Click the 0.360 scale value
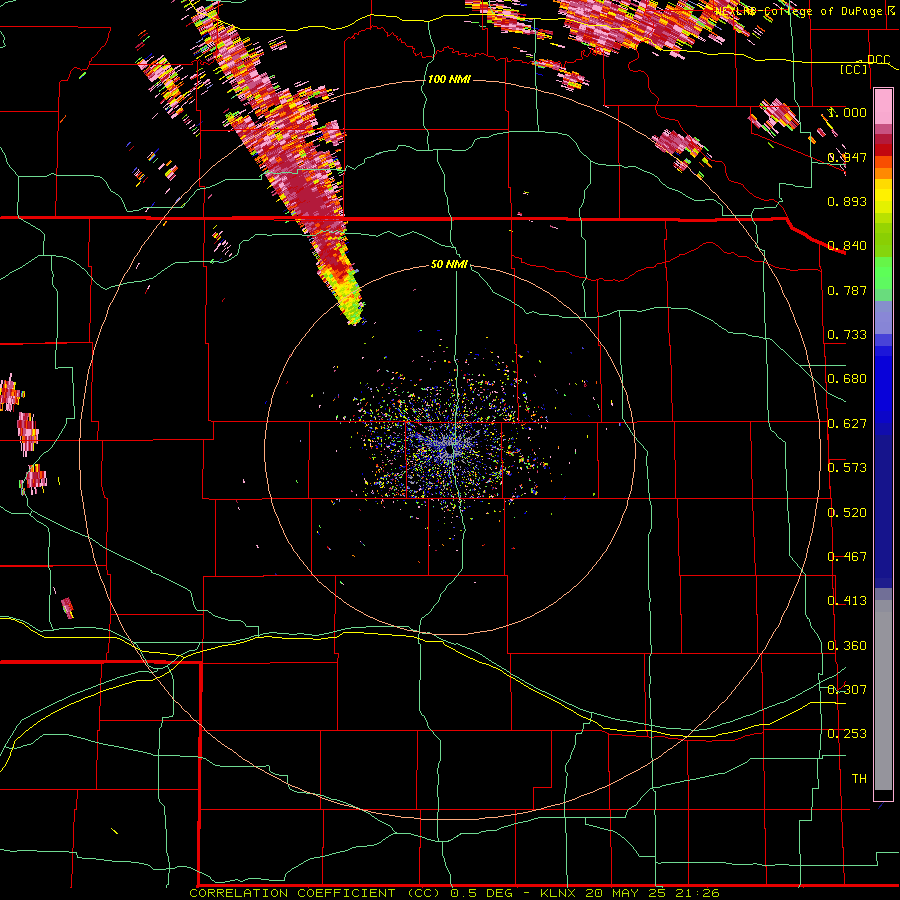 pos(847,646)
